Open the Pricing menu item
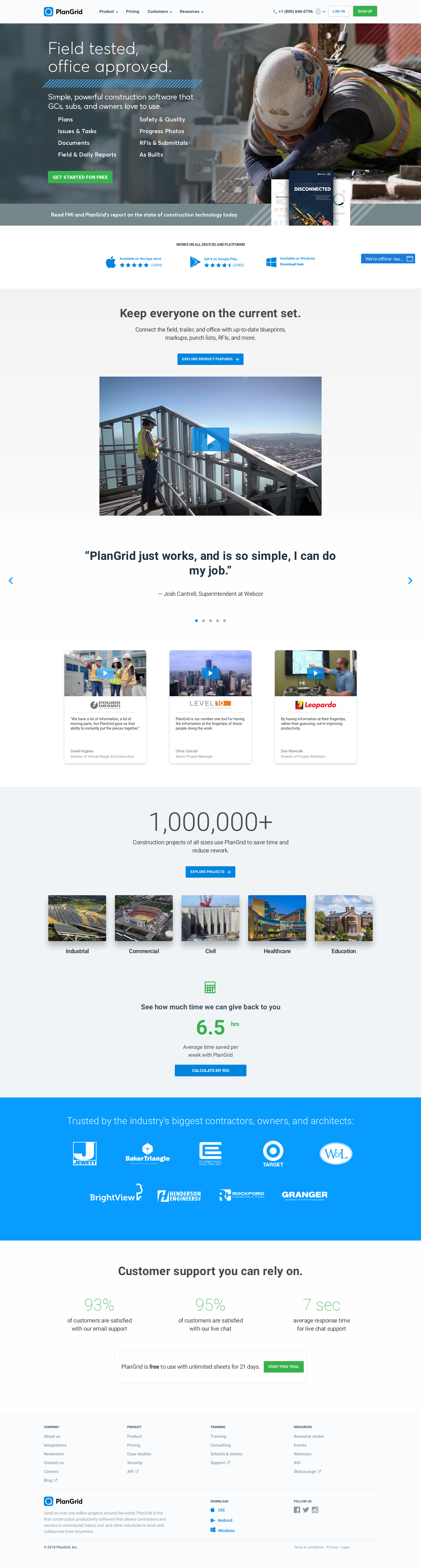 [x=133, y=12]
